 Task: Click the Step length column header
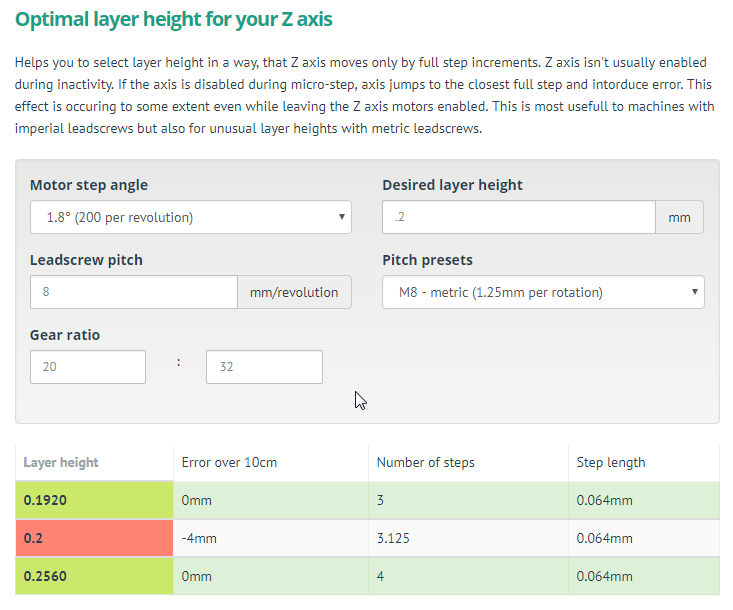(x=611, y=462)
